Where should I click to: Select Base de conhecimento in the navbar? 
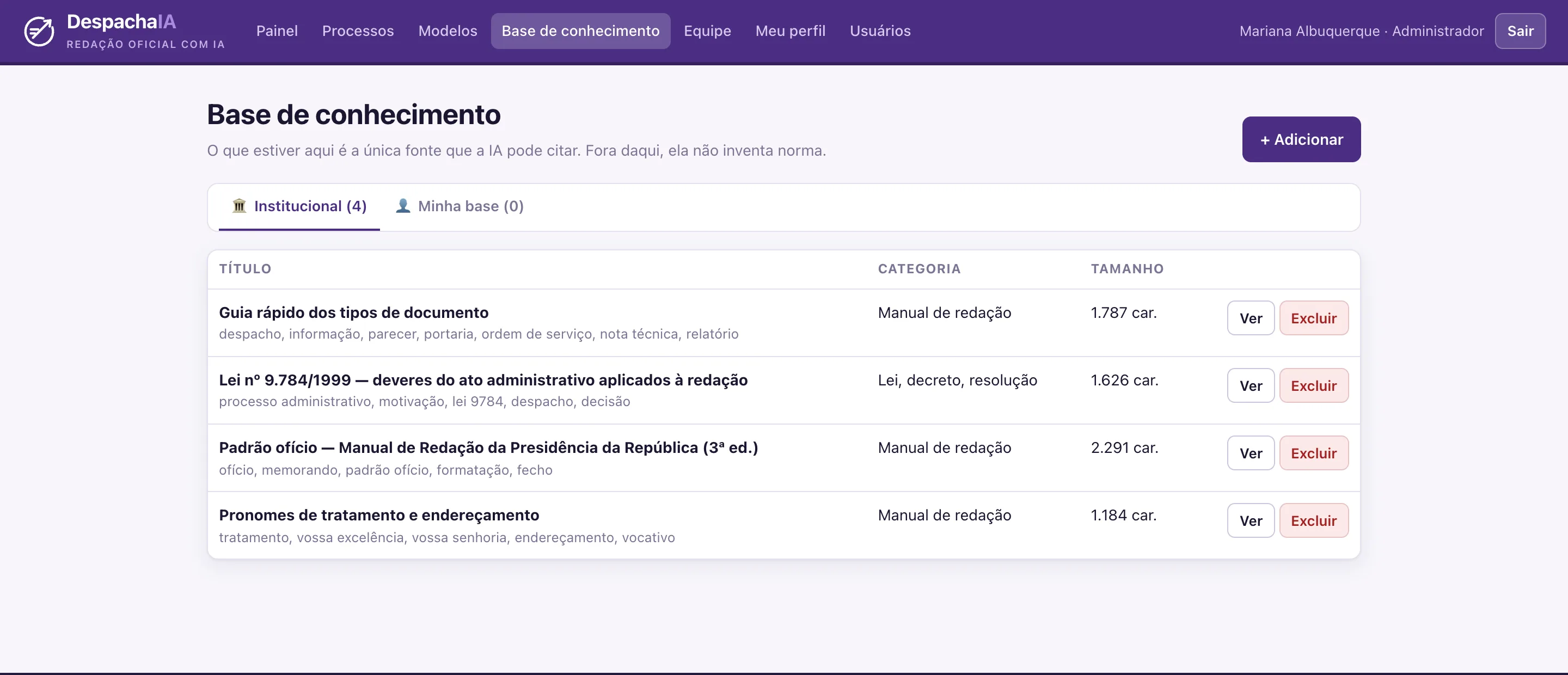[581, 31]
